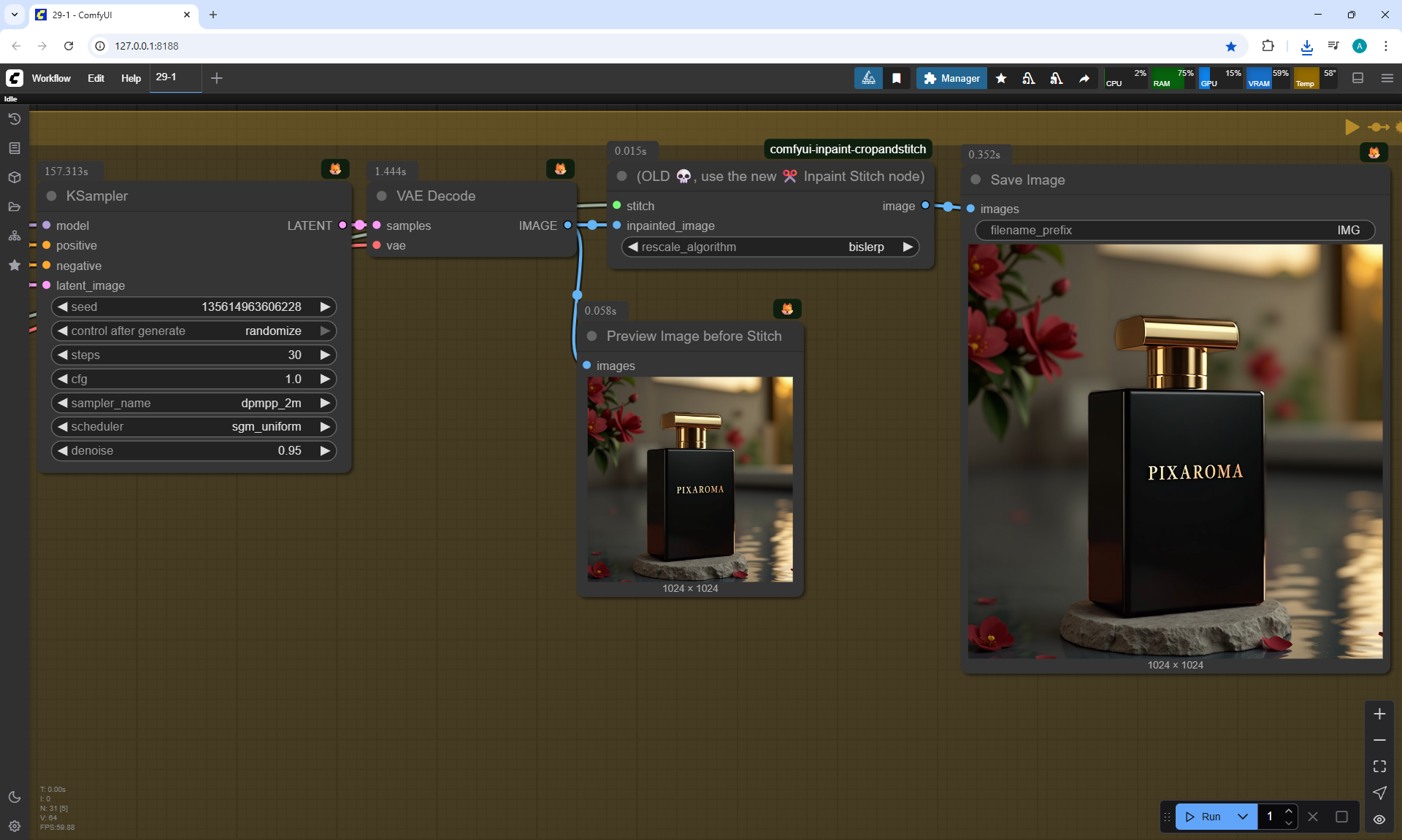Open the Workflow menu
The width and height of the screenshot is (1402, 840).
tap(51, 78)
